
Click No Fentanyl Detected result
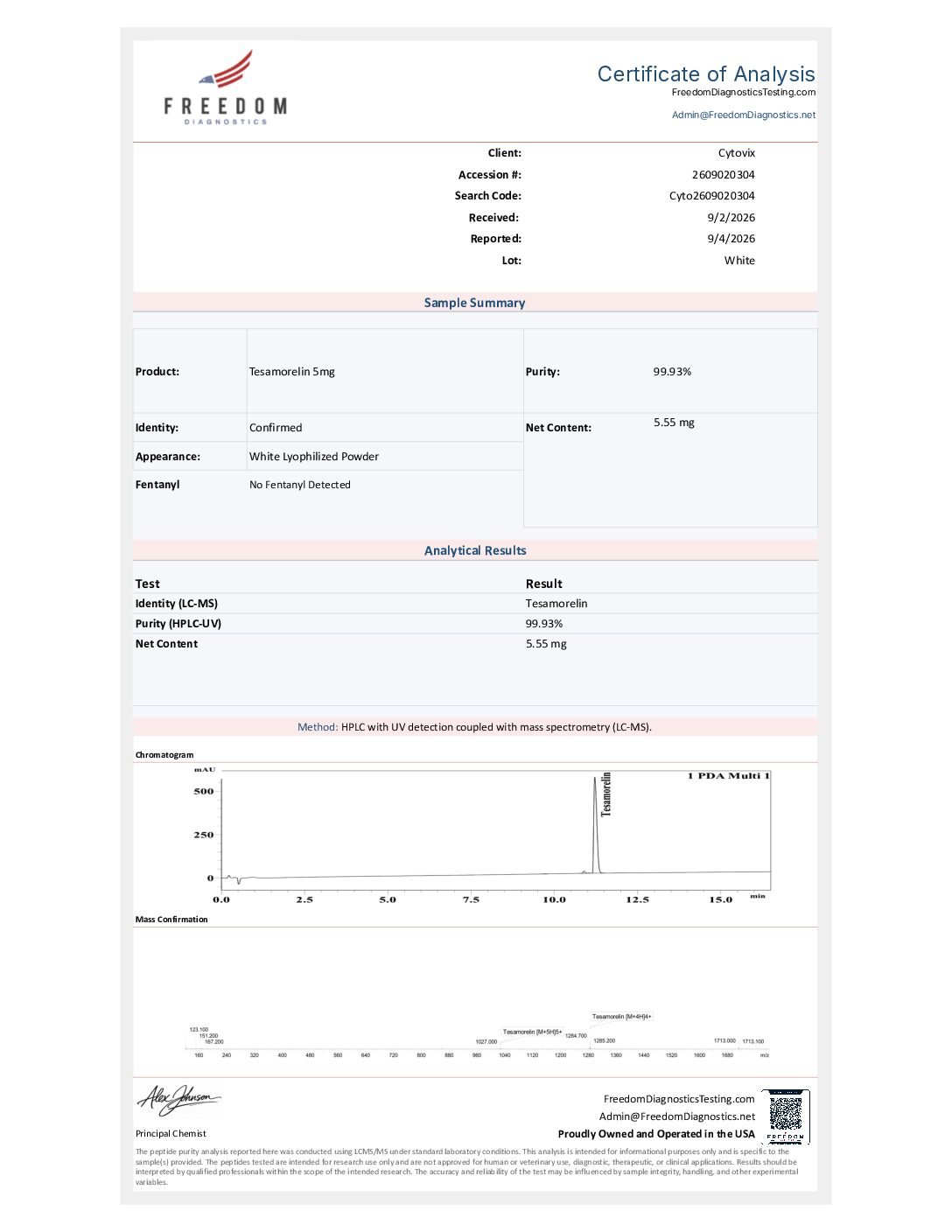pyautogui.click(x=300, y=485)
